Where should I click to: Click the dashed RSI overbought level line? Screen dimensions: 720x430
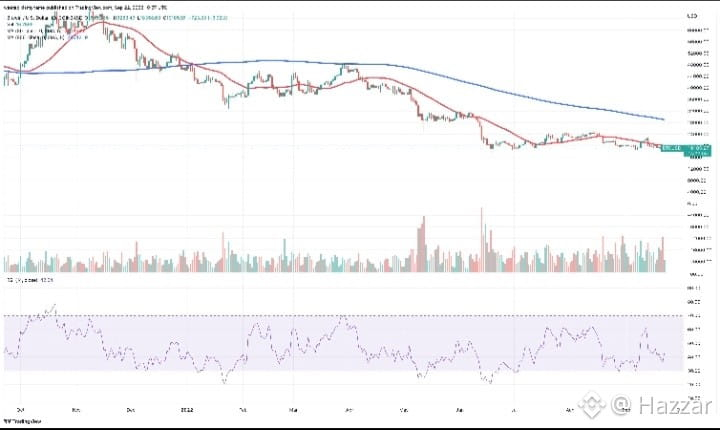pos(343,316)
